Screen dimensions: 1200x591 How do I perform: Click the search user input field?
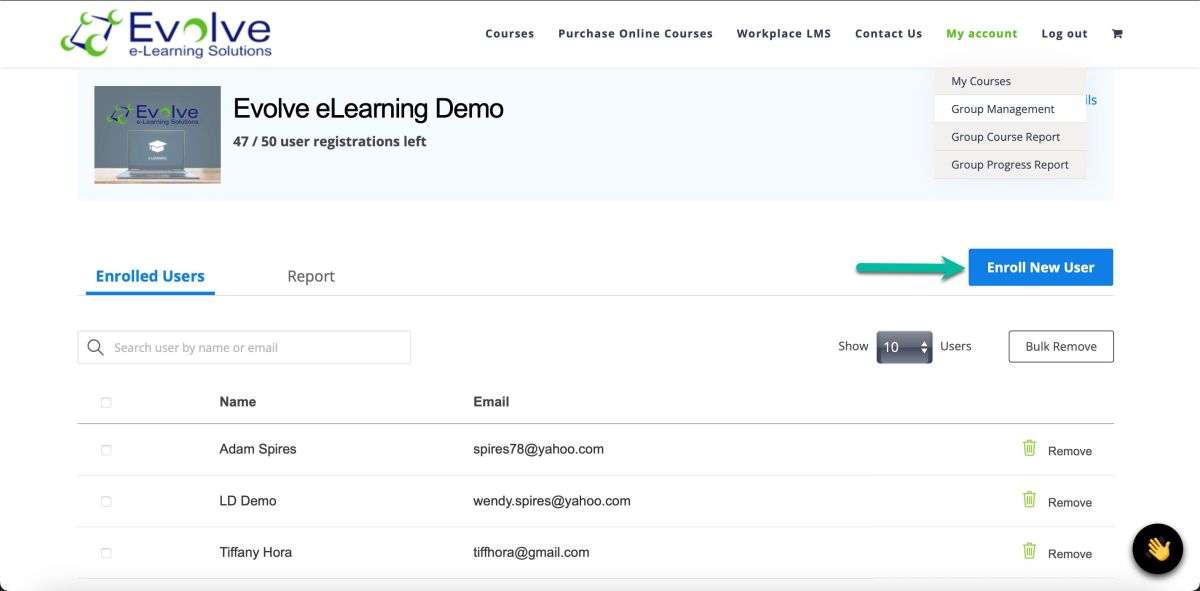[244, 346]
